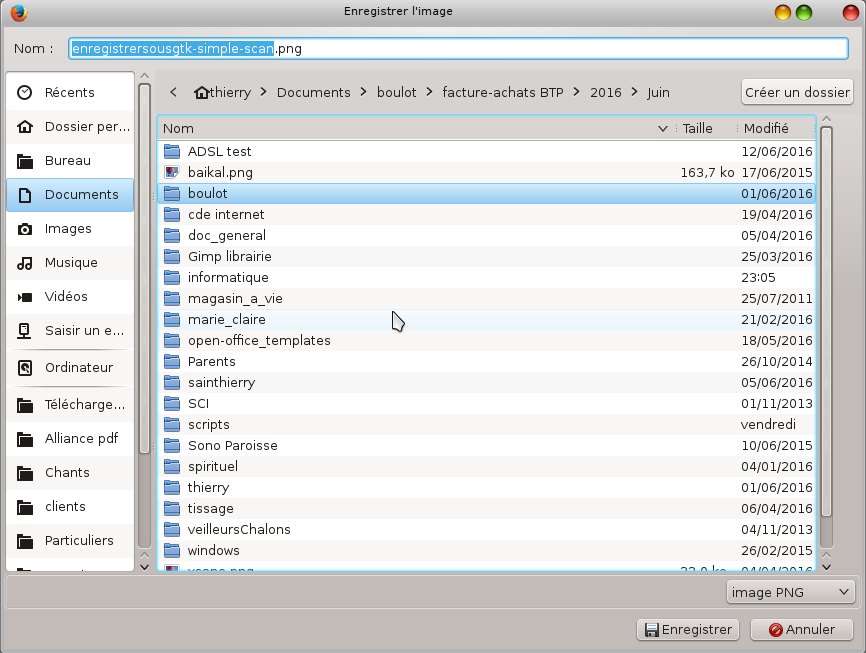Select the Bureau folder icon in sidebar

(25, 161)
